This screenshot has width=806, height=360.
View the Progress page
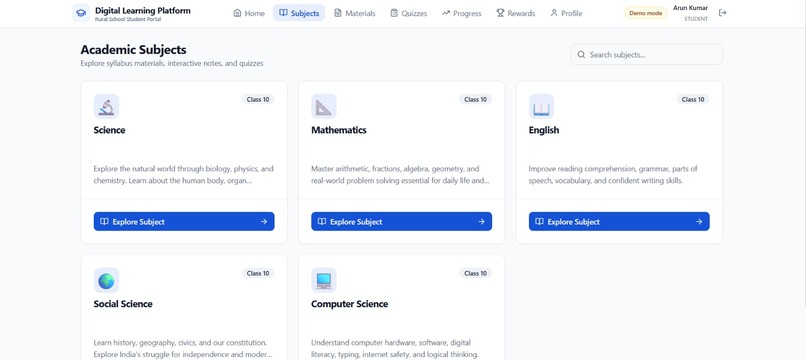pos(462,13)
